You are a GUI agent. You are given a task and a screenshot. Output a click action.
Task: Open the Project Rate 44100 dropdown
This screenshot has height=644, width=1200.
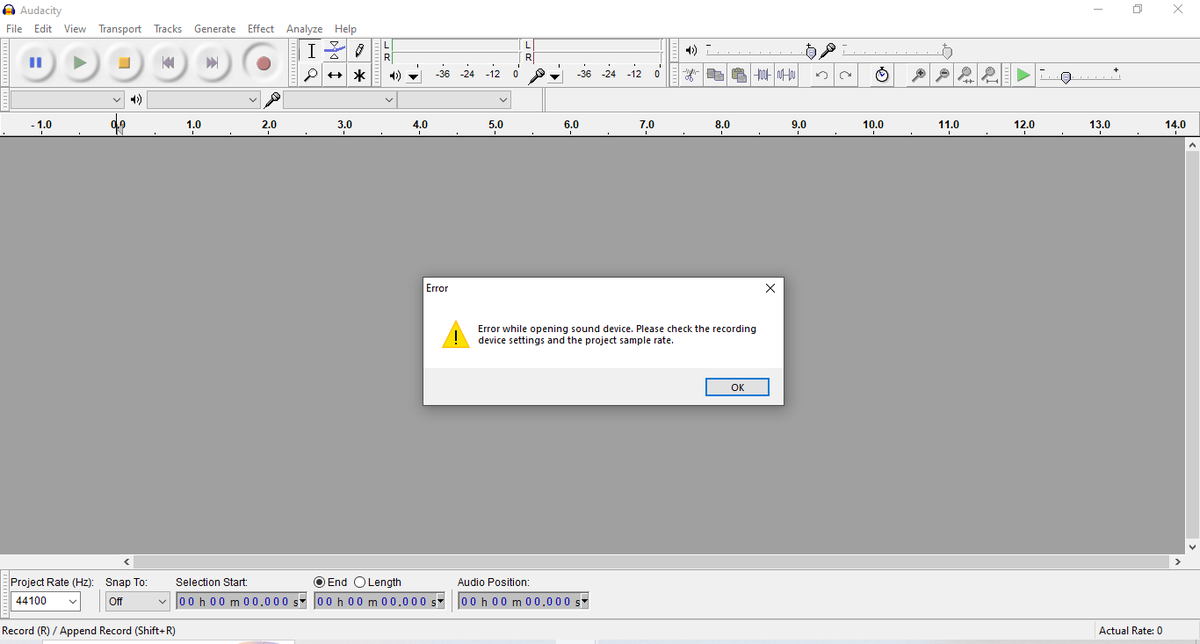[x=73, y=601]
